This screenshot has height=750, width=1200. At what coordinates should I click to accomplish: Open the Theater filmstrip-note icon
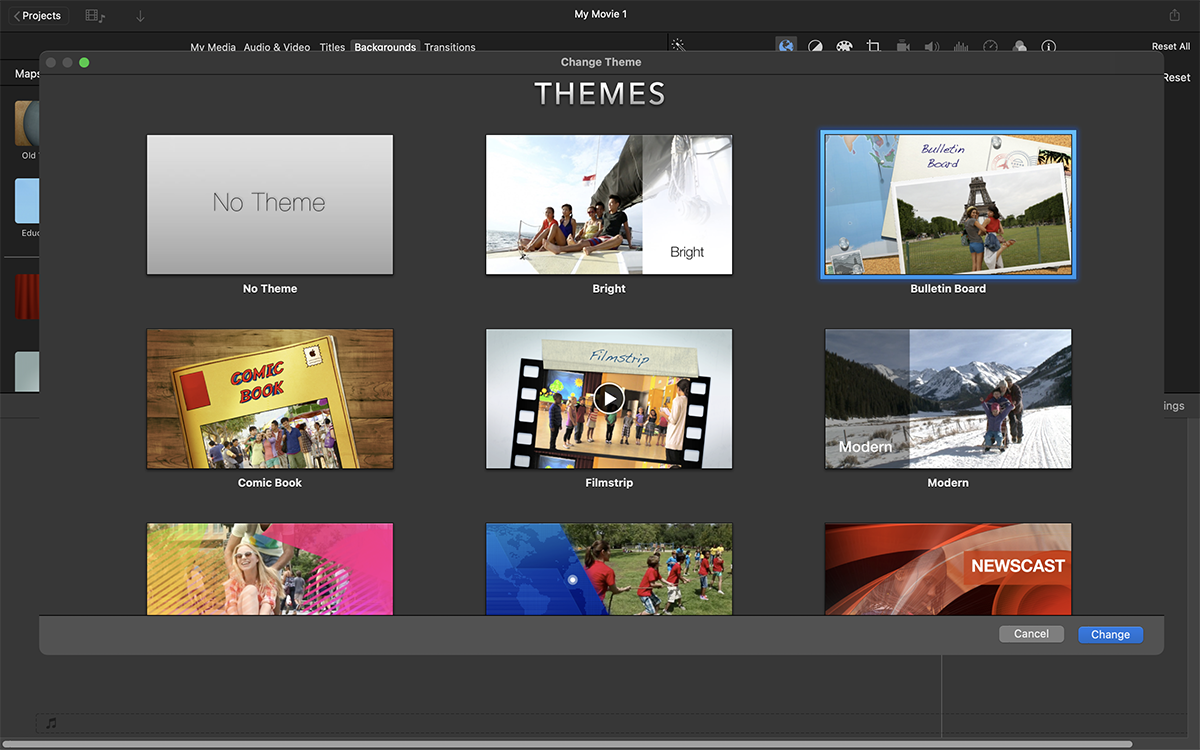[x=92, y=15]
